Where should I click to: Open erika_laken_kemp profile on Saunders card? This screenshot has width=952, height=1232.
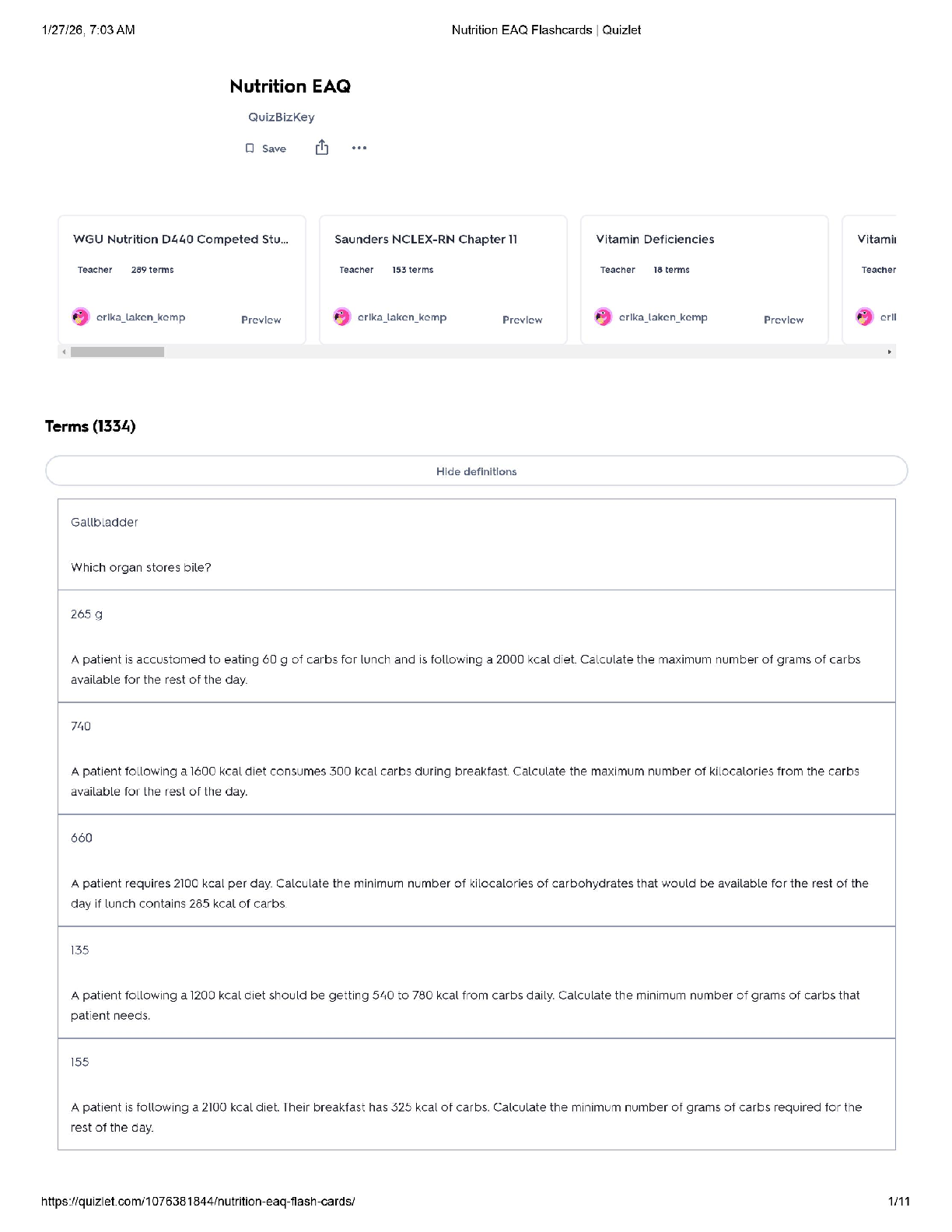pos(402,317)
